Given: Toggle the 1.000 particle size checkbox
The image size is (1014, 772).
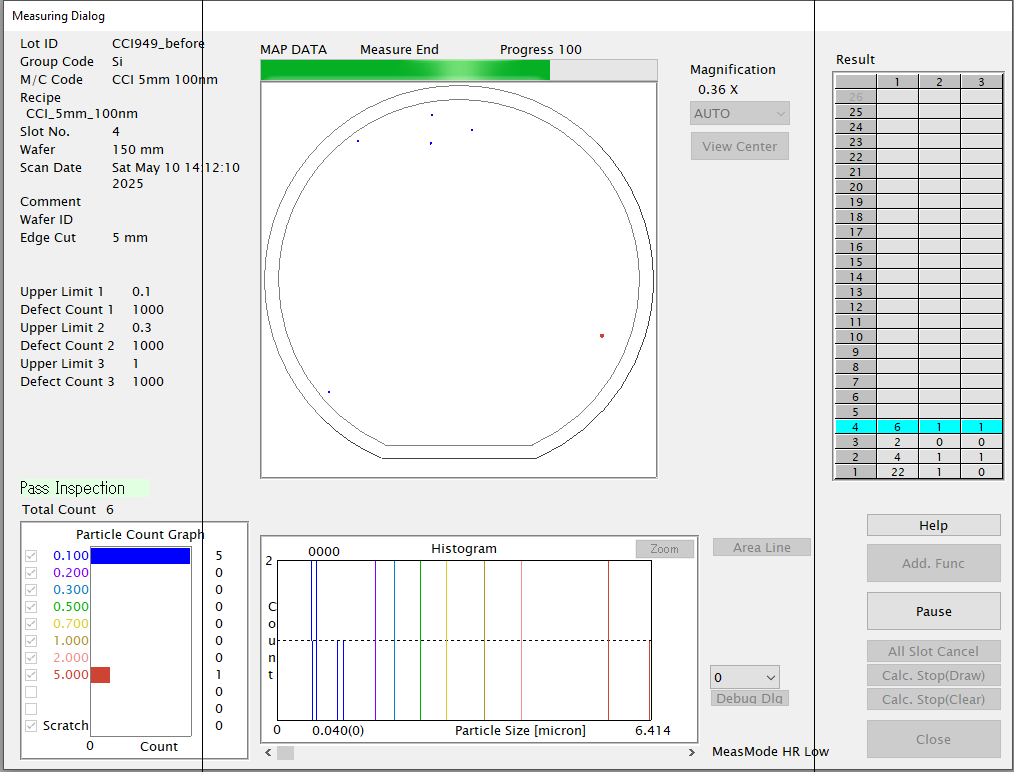Looking at the screenshot, I should pos(31,641).
